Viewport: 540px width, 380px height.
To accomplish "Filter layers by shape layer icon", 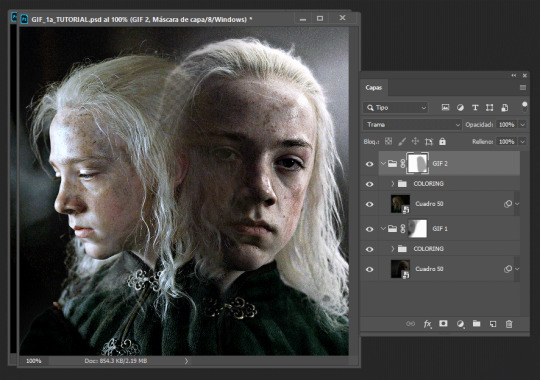I will (x=489, y=107).
